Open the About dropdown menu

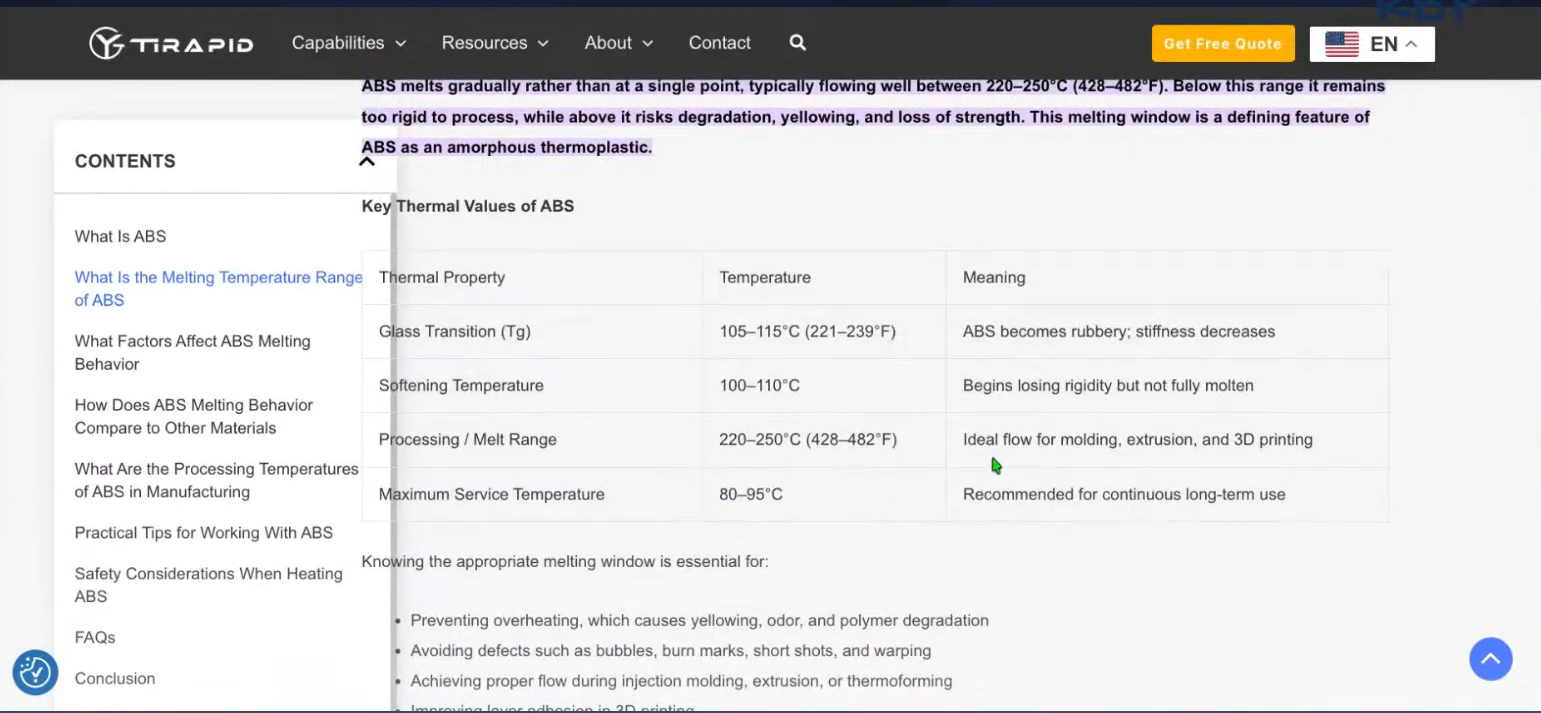(618, 43)
